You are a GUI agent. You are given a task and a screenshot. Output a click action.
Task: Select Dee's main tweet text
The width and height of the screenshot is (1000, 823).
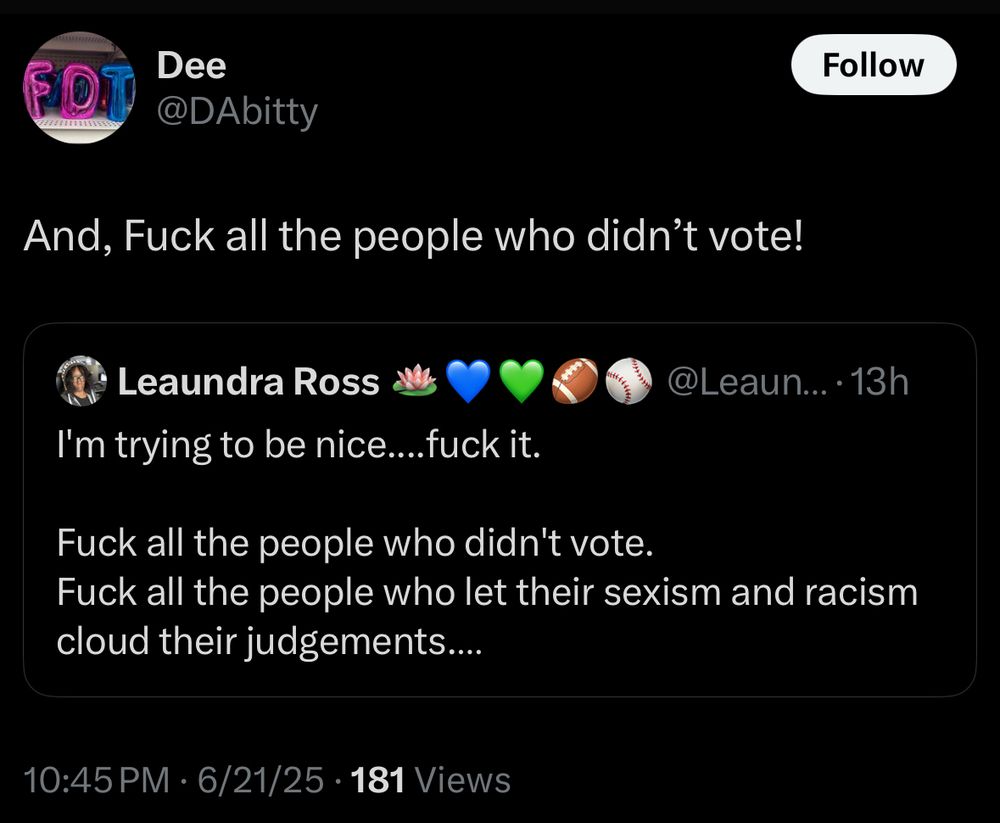[413, 238]
